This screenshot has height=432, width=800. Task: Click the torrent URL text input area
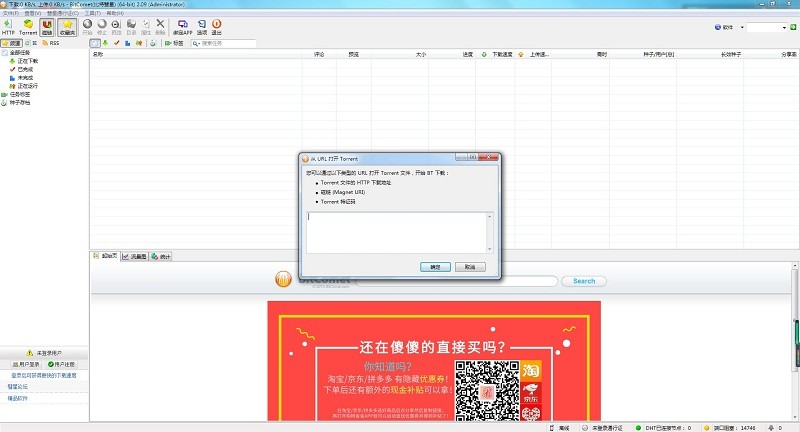pyautogui.click(x=398, y=232)
